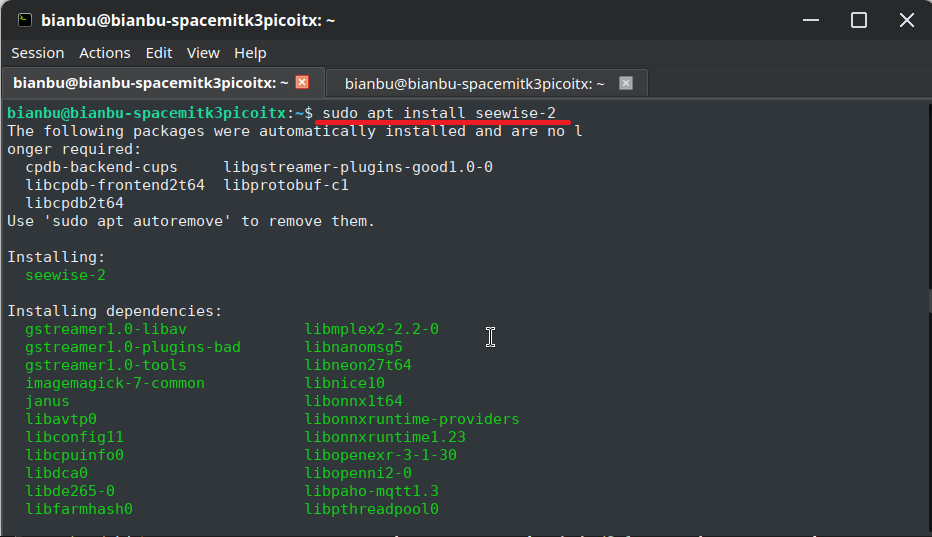The image size is (932, 537).
Task: Click the green 'seewise-2' package under Installing
Action: 65,275
